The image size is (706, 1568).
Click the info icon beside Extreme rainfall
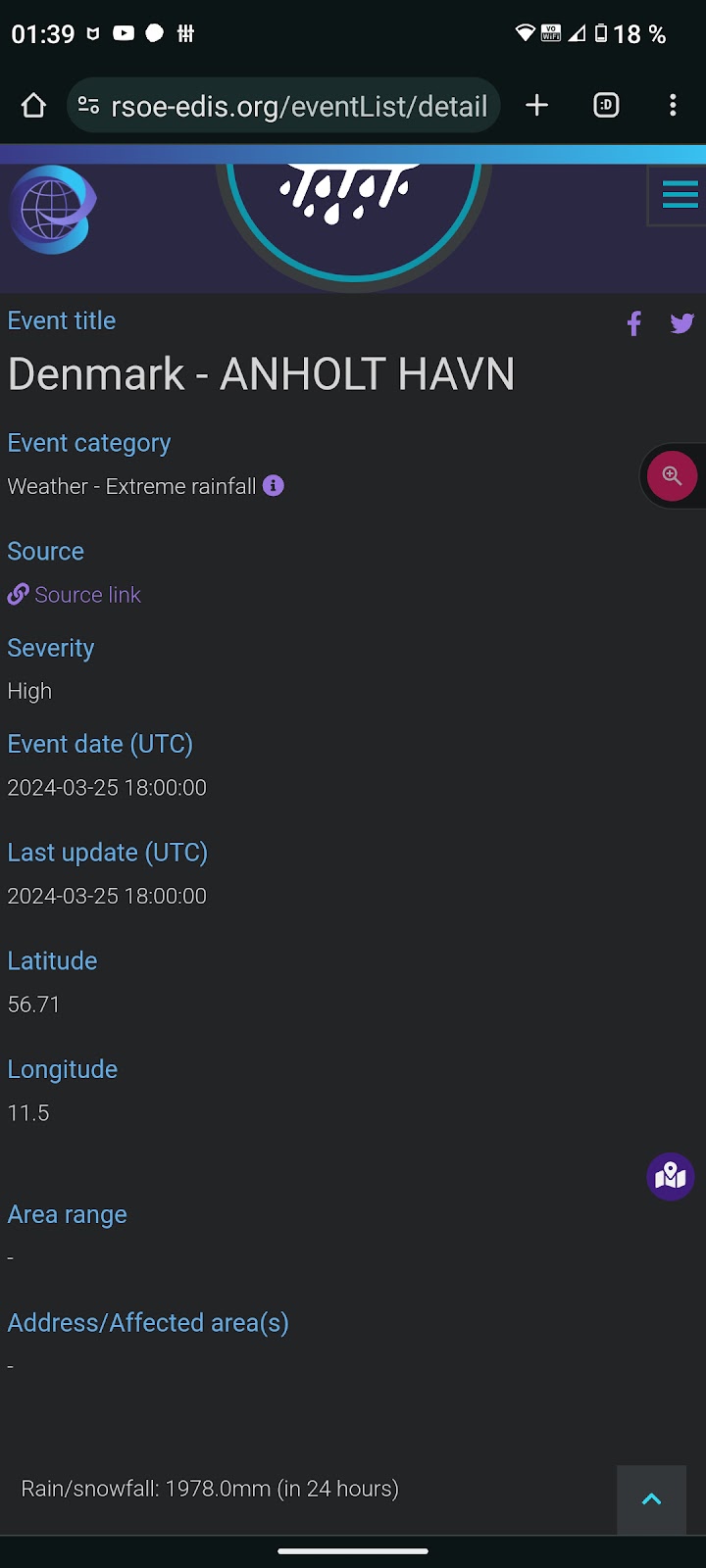point(274,485)
